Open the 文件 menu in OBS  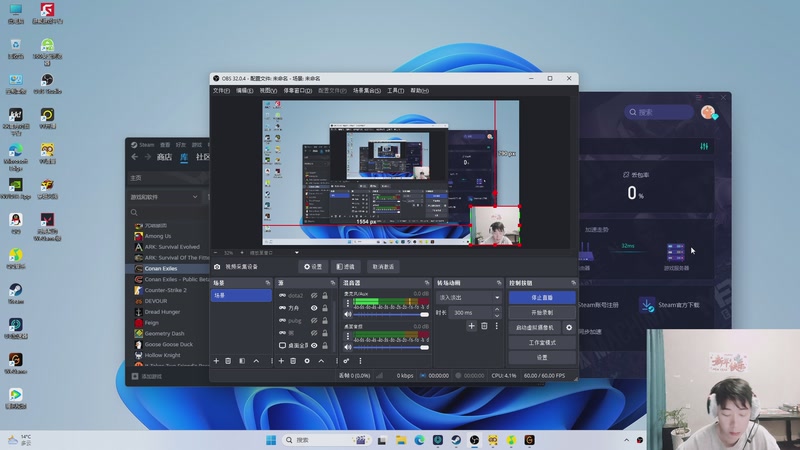click(221, 91)
